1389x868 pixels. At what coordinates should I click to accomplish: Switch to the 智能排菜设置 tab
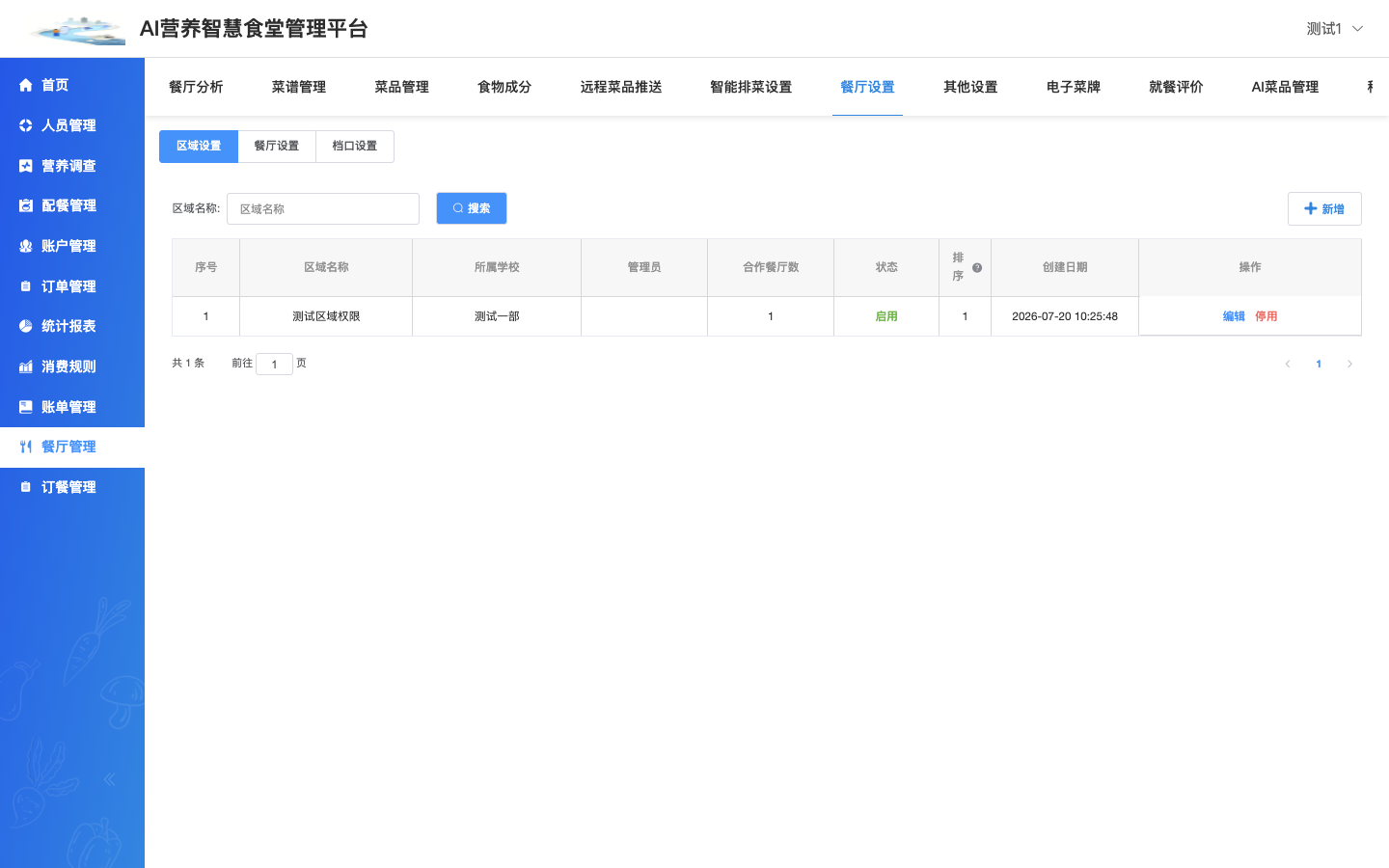[750, 87]
